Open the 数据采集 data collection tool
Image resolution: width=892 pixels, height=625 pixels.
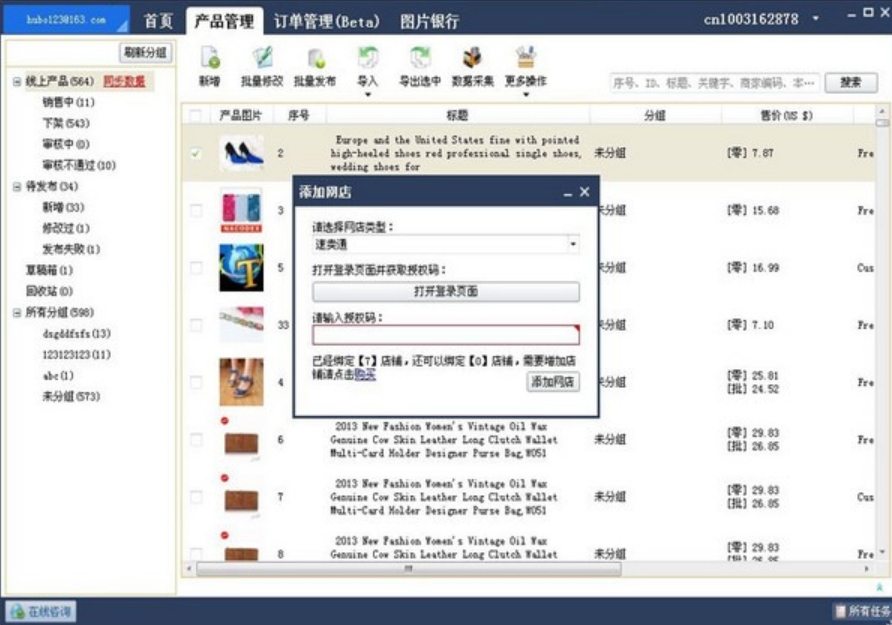coord(472,59)
